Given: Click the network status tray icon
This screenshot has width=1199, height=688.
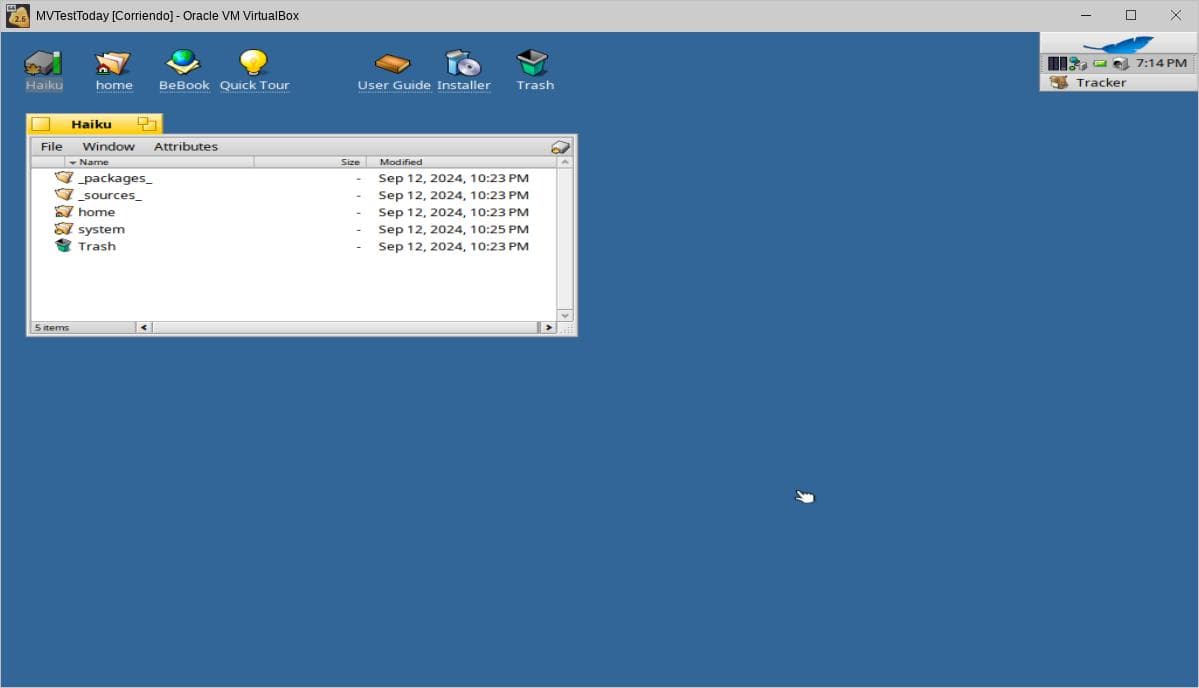Looking at the screenshot, I should click(1078, 63).
